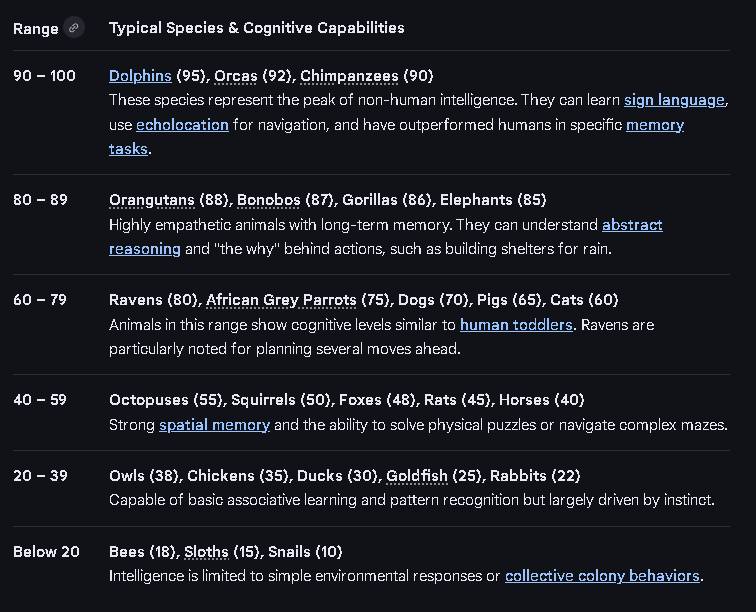This screenshot has width=756, height=612.
Task: Visit the "human toddlers" link
Action: coord(515,325)
